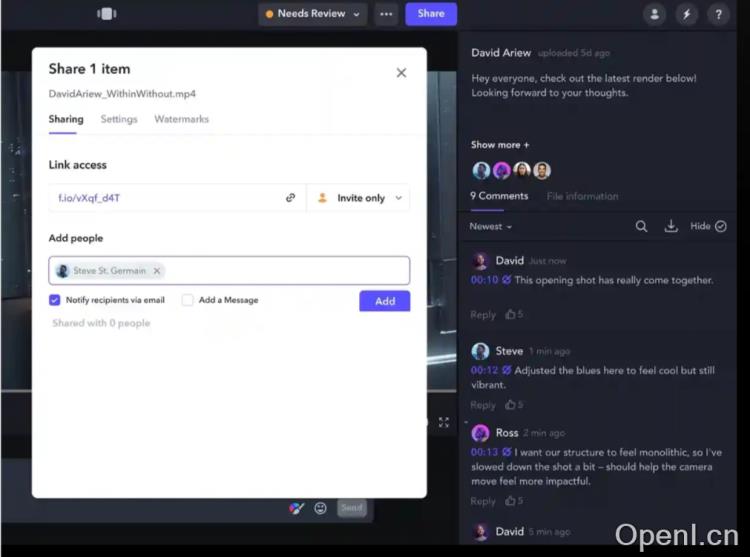Open the three-dot more options menu
The width and height of the screenshot is (750, 557).
pyautogui.click(x=386, y=14)
